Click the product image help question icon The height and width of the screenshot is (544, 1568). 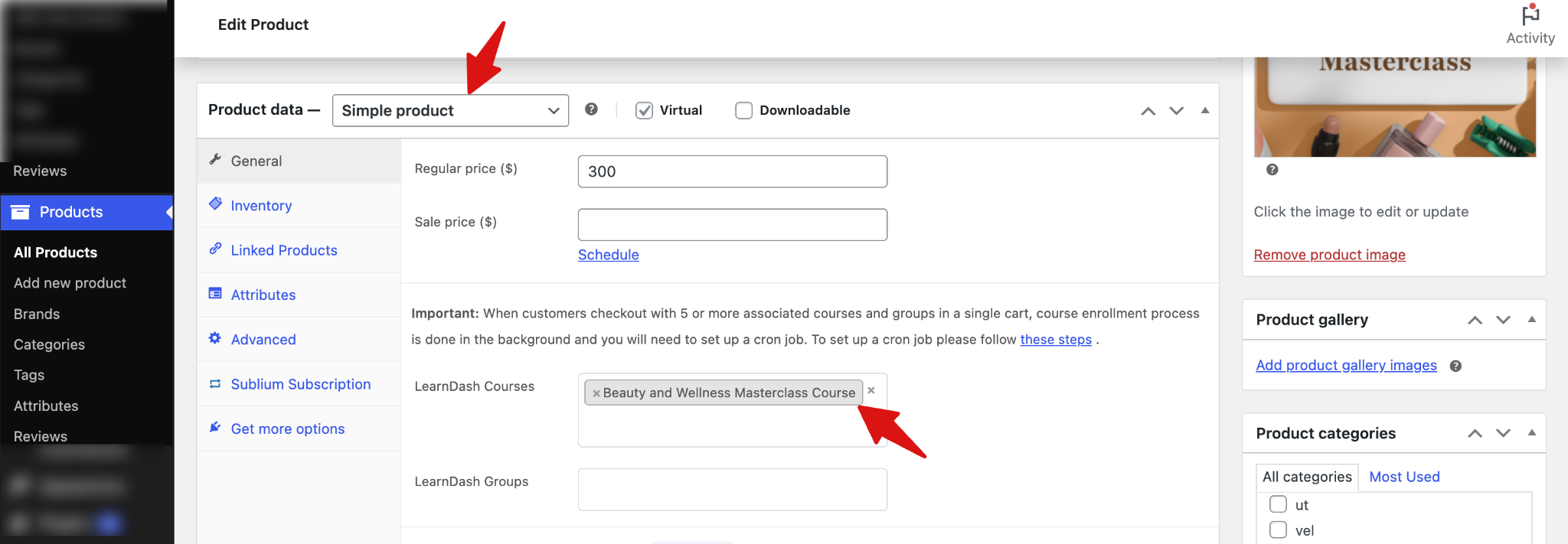click(1272, 169)
